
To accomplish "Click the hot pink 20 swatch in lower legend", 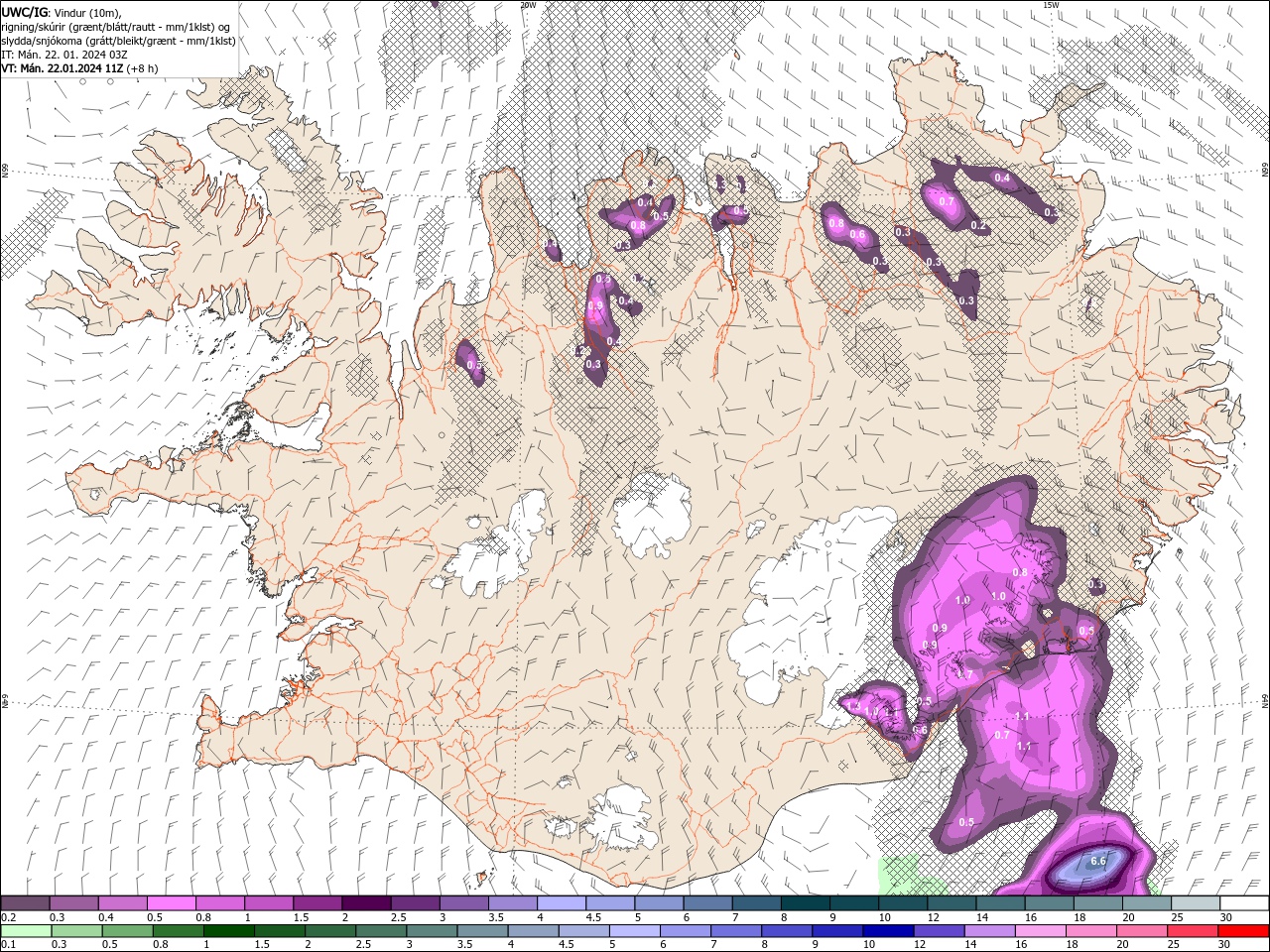I will [x=1141, y=931].
